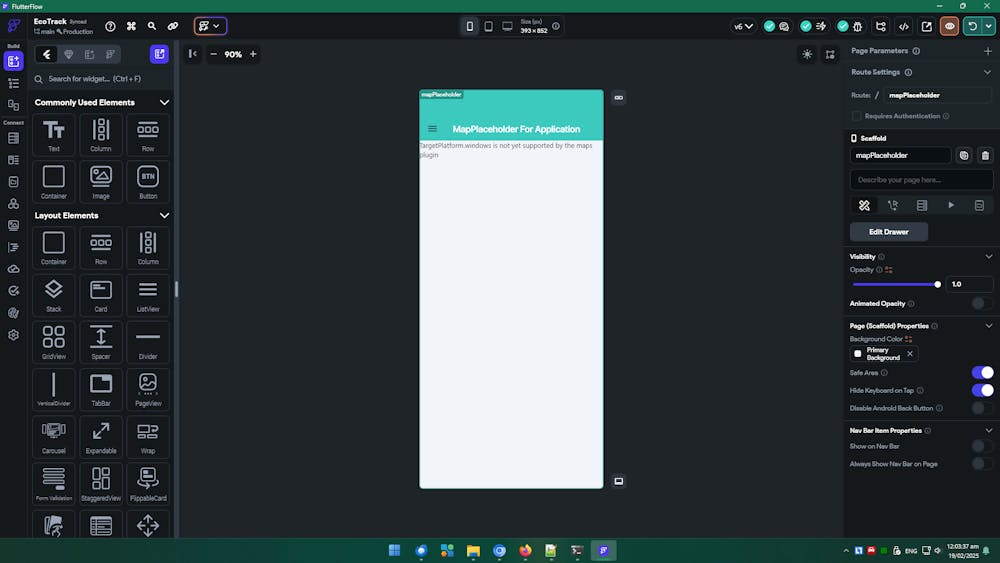
Task: Go back in widget palette arrow
Action: coord(47,54)
